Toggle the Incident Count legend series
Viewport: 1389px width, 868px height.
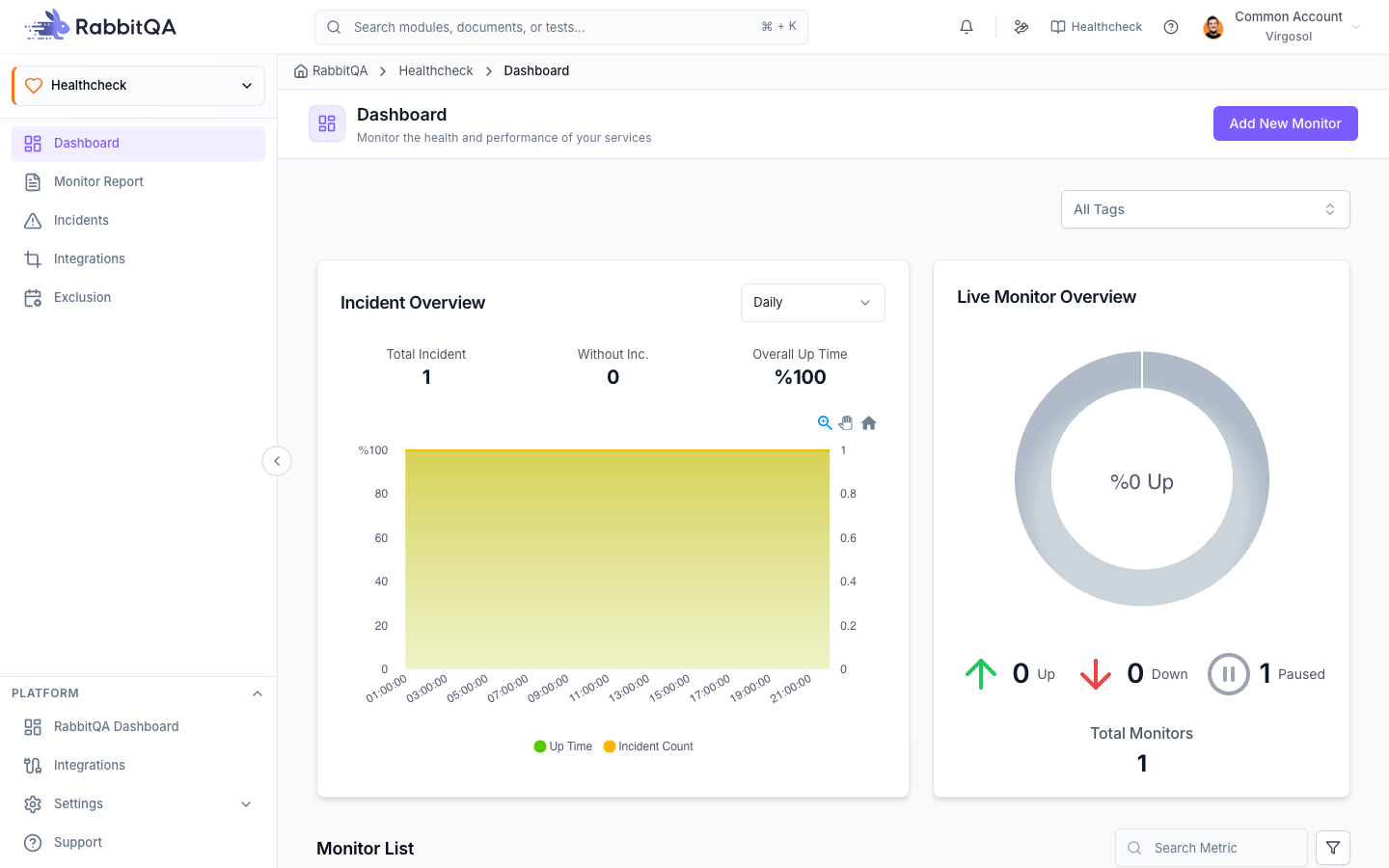pos(648,746)
